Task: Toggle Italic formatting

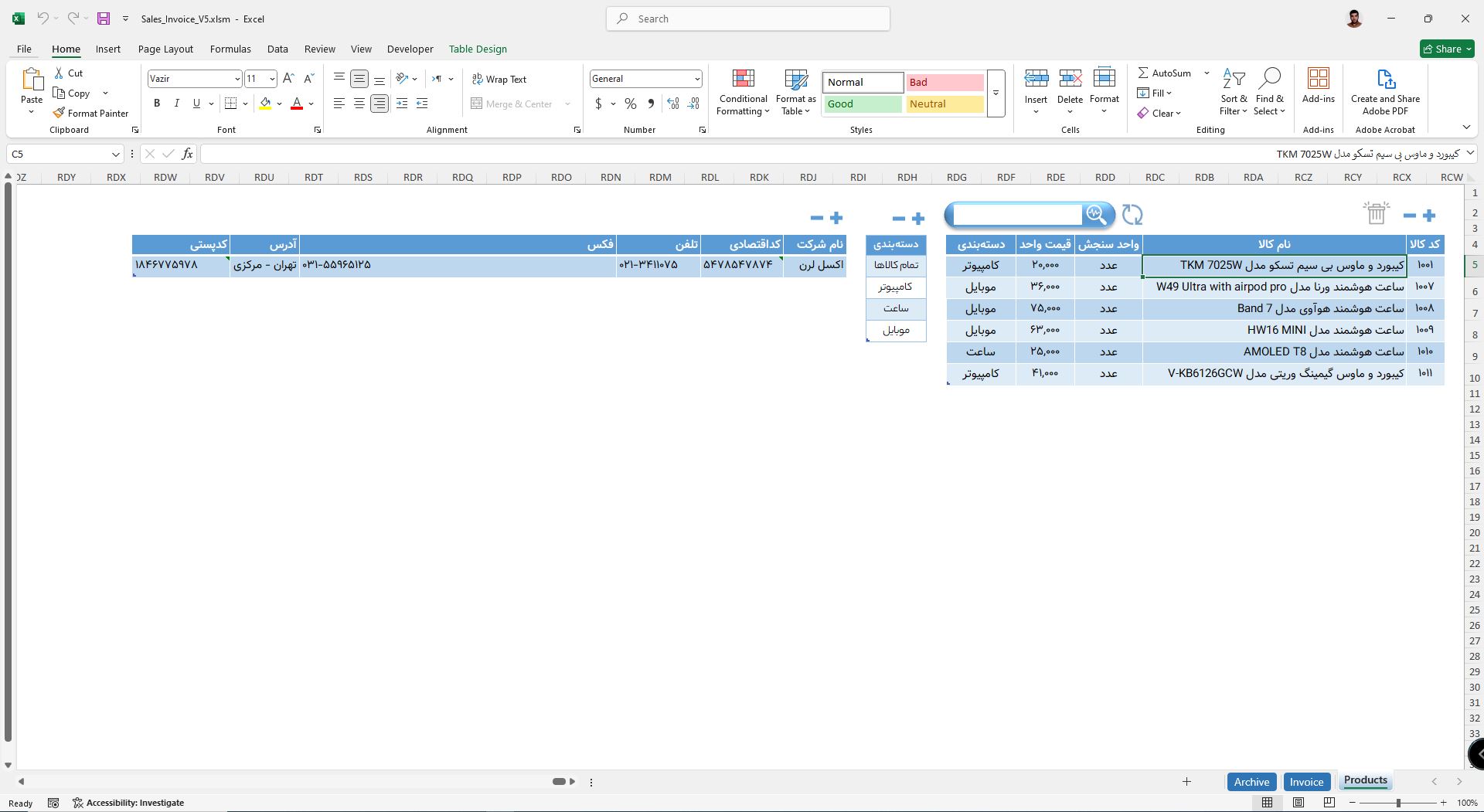Action: tap(176, 104)
